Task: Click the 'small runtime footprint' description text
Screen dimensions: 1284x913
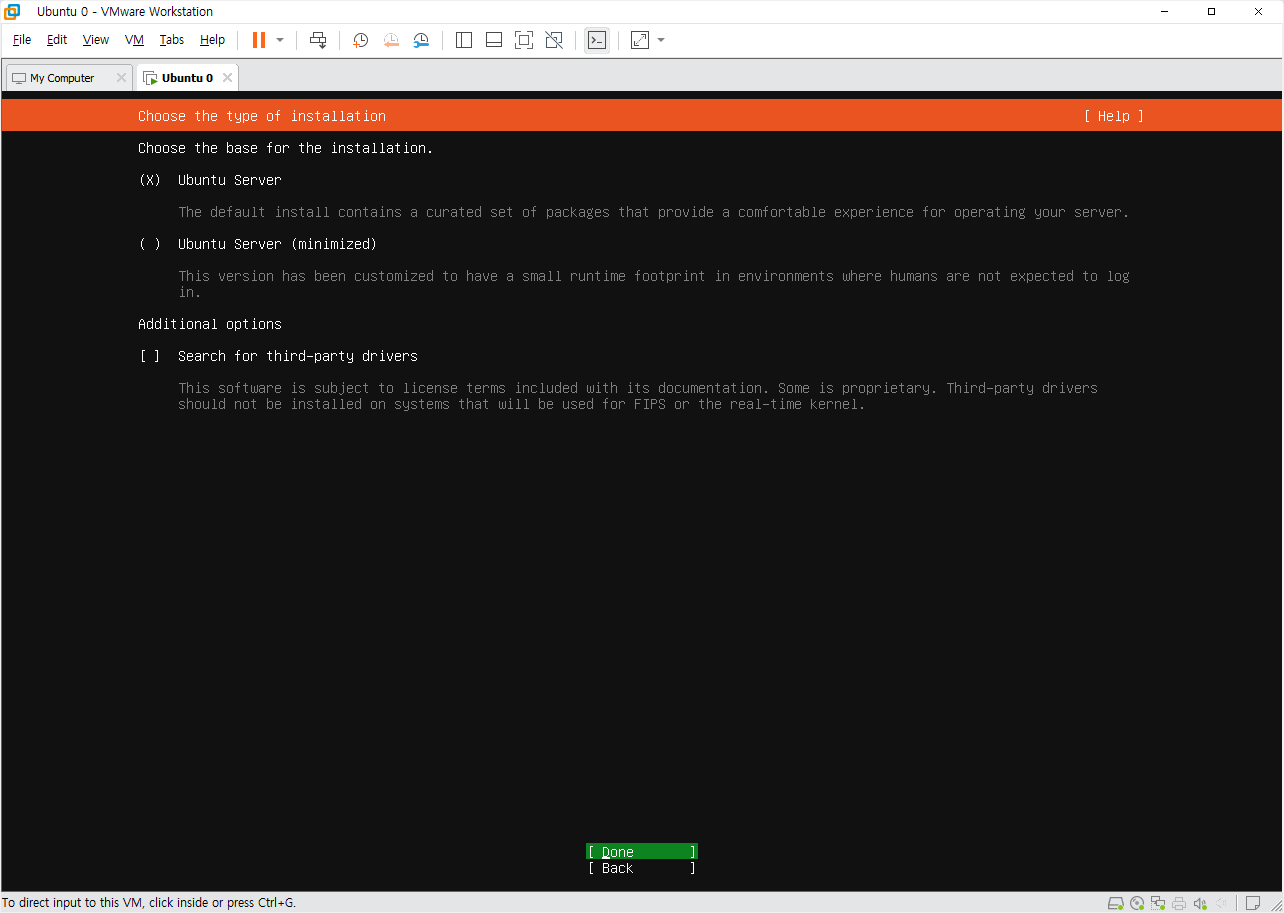Action: click(654, 284)
